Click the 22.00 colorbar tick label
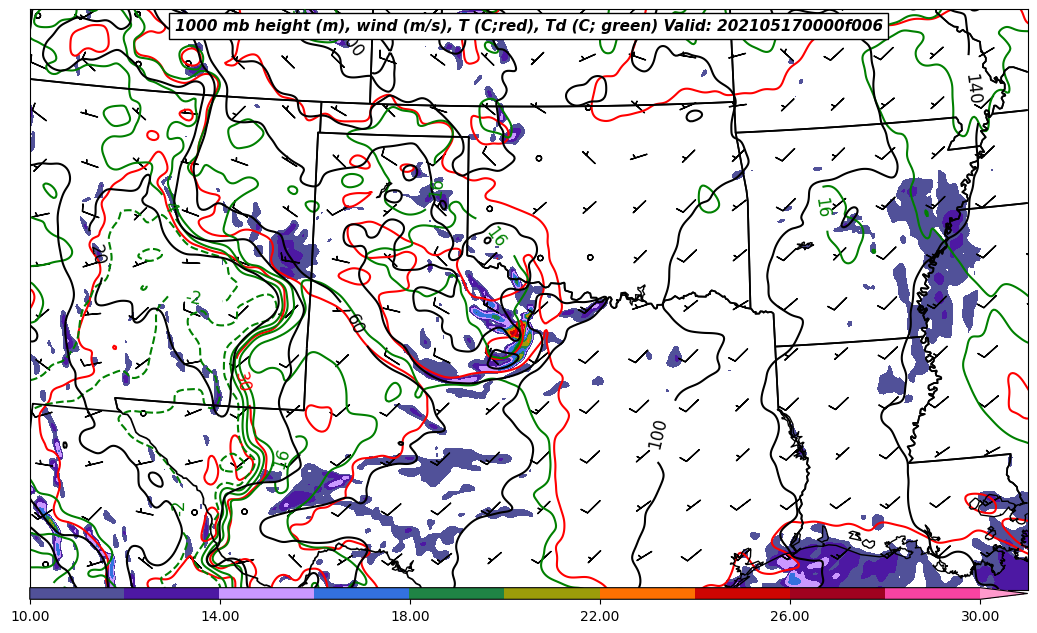 (600, 616)
